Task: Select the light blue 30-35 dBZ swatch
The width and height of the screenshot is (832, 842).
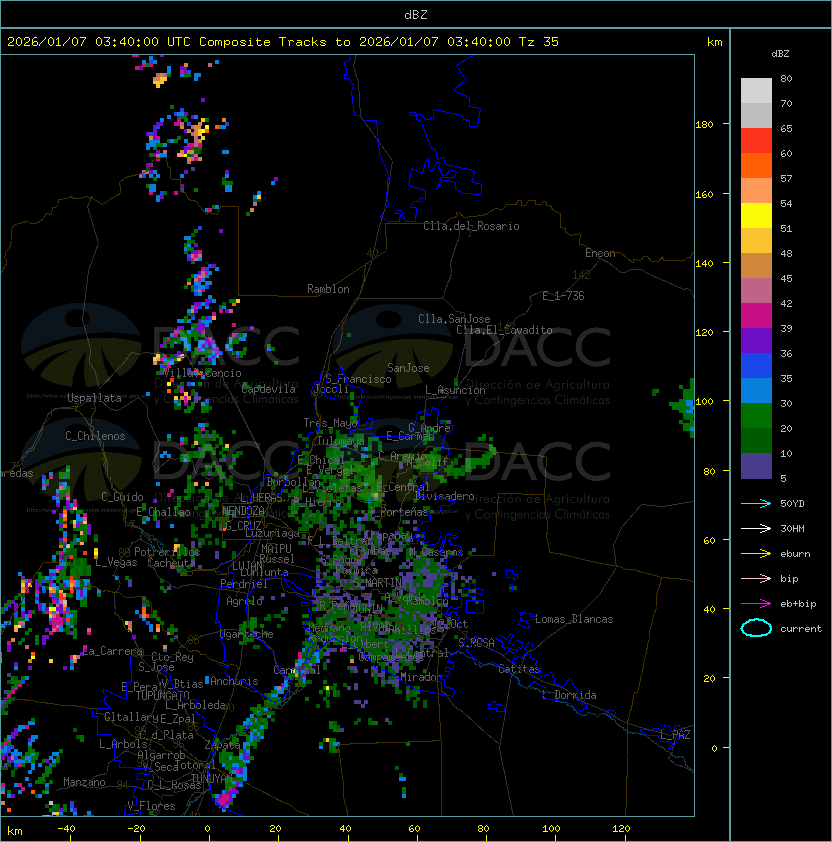Action: [756, 391]
